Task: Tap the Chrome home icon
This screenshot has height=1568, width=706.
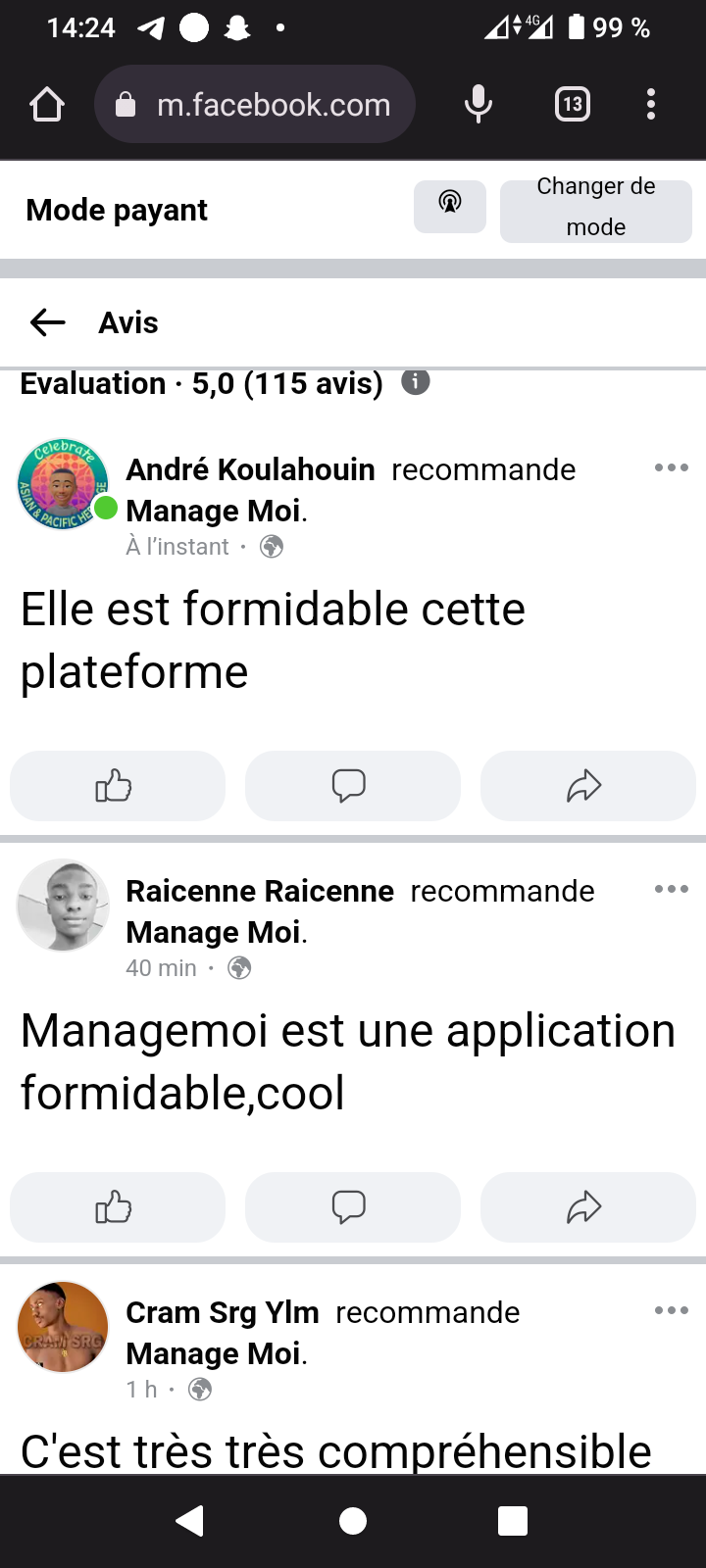Action: [x=47, y=104]
